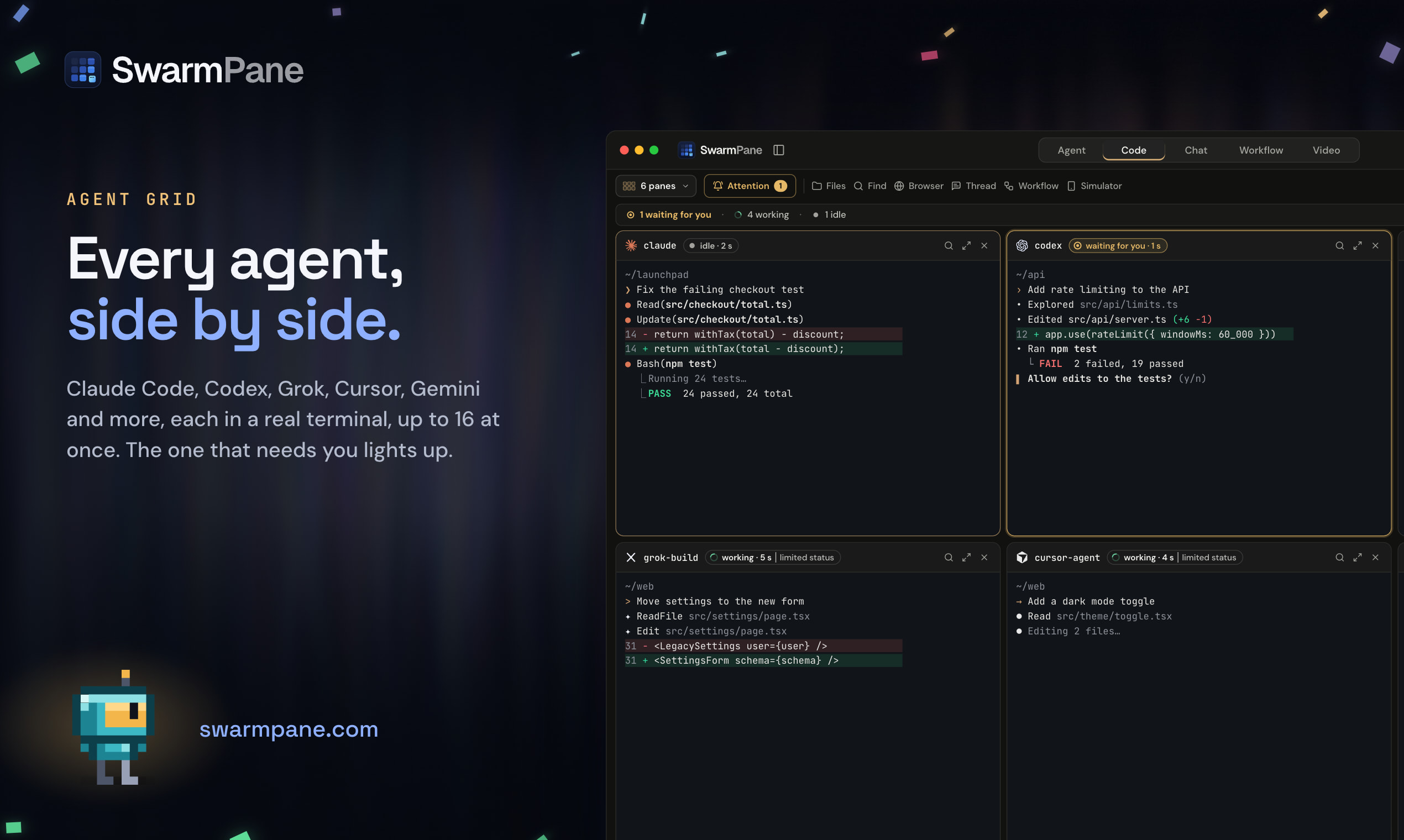Image resolution: width=1404 pixels, height=840 pixels.
Task: Filter by '1 idle' status
Action: coord(829,214)
